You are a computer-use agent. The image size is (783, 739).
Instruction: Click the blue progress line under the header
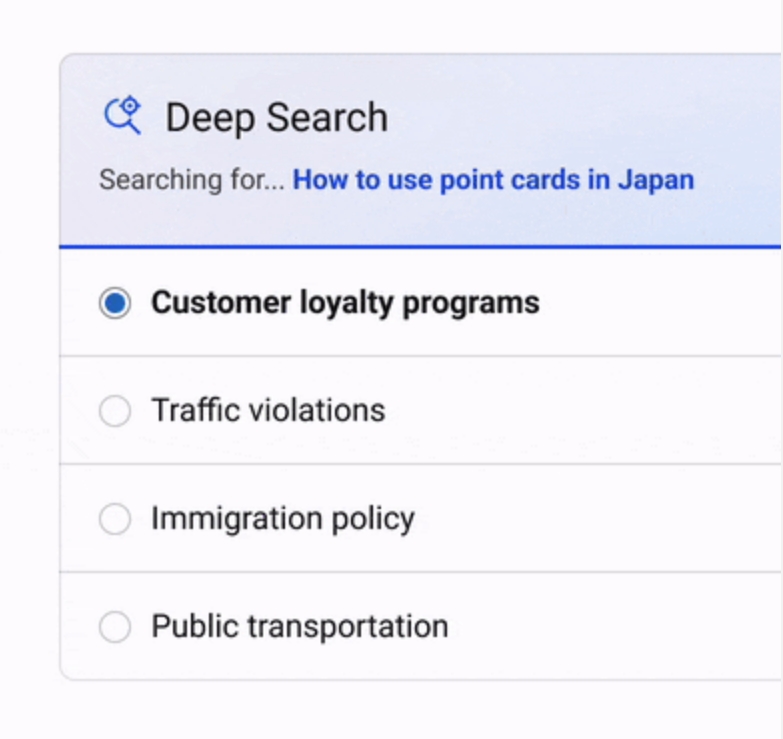point(420,246)
